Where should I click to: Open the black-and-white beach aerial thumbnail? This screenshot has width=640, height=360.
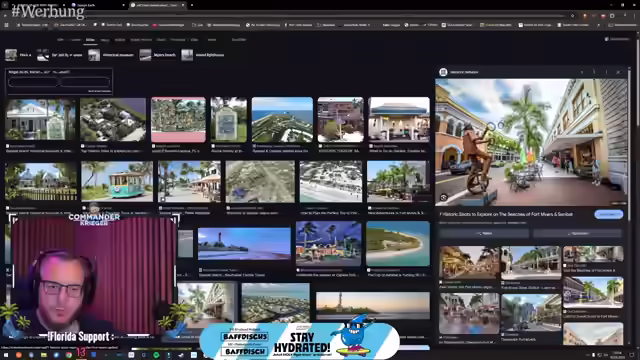click(331, 181)
